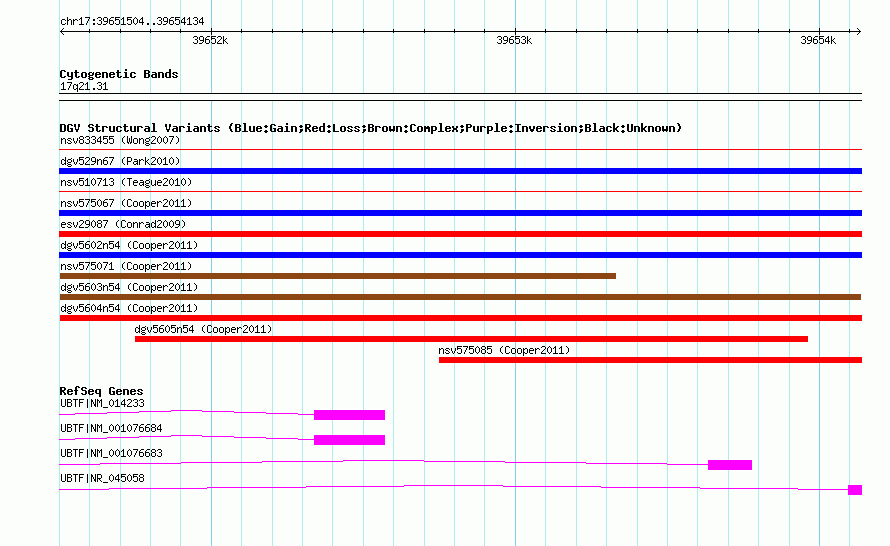This screenshot has height=546, width=890.
Task: Click the UBTF|NM_001076683 gene label
Action: click(111, 453)
